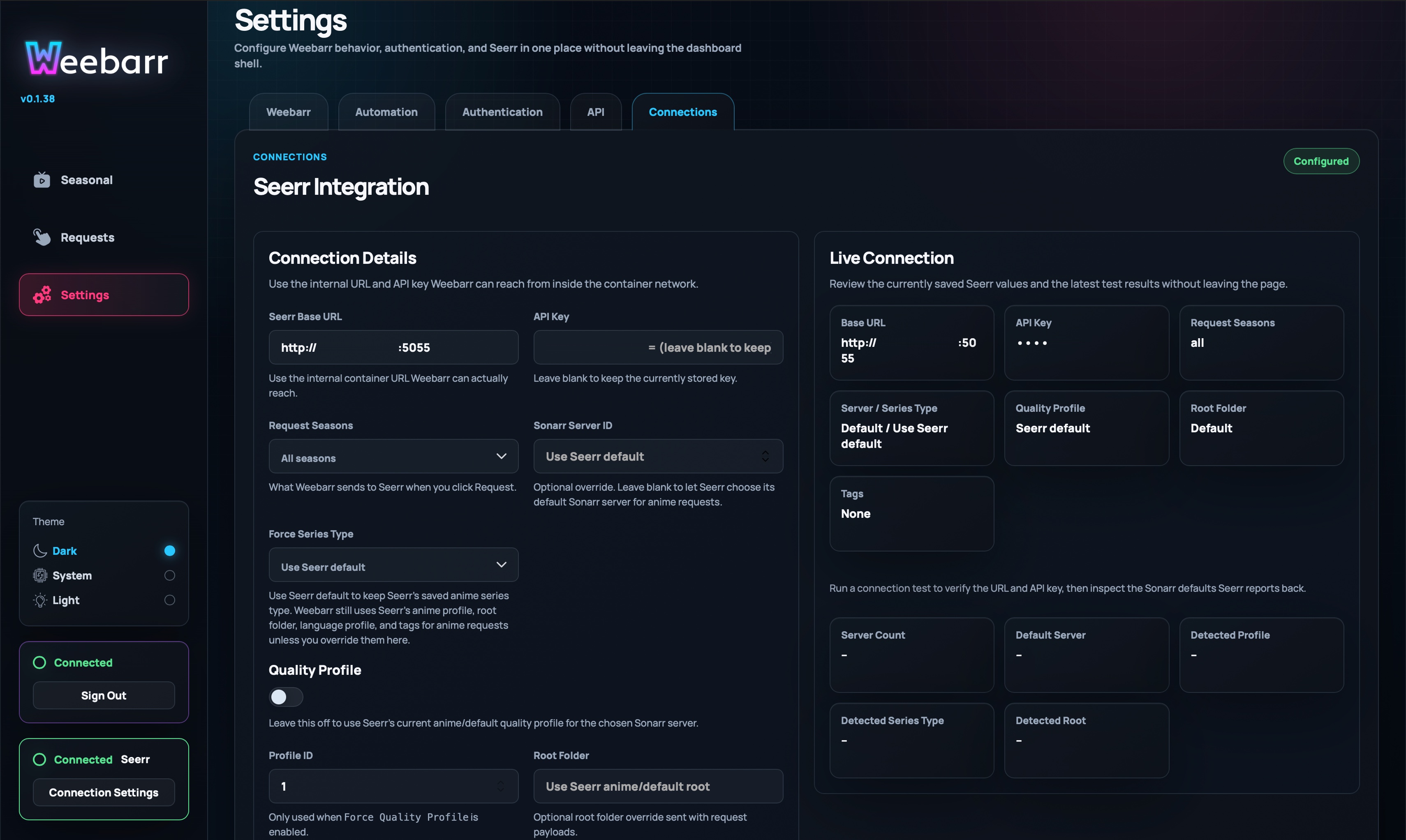Select the Light theme radio button
1406x840 pixels.
tap(169, 600)
